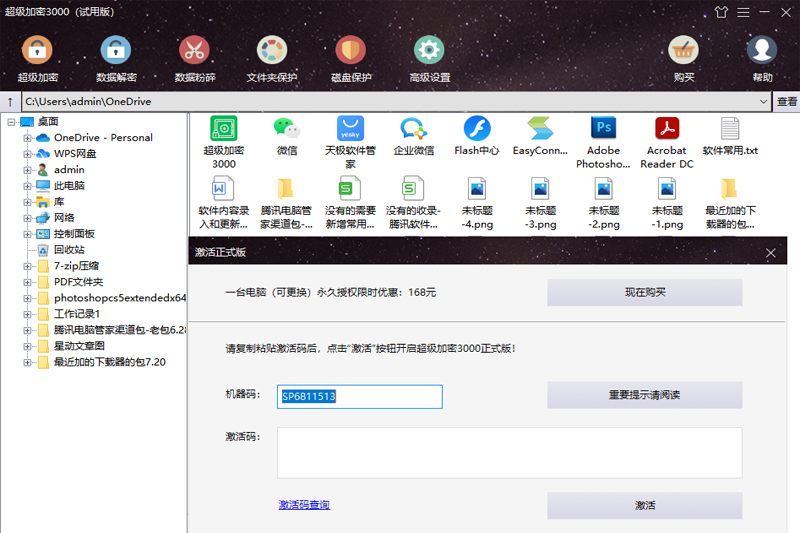
Task: Select 星动文章图 folder in tree
Action: coord(79,346)
